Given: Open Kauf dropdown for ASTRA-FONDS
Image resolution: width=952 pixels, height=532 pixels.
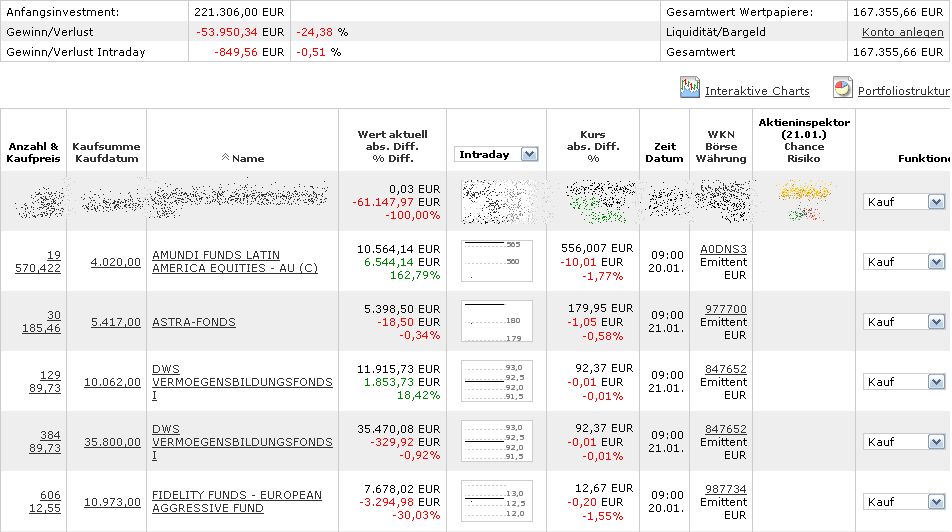Looking at the screenshot, I should pyautogui.click(x=904, y=322).
